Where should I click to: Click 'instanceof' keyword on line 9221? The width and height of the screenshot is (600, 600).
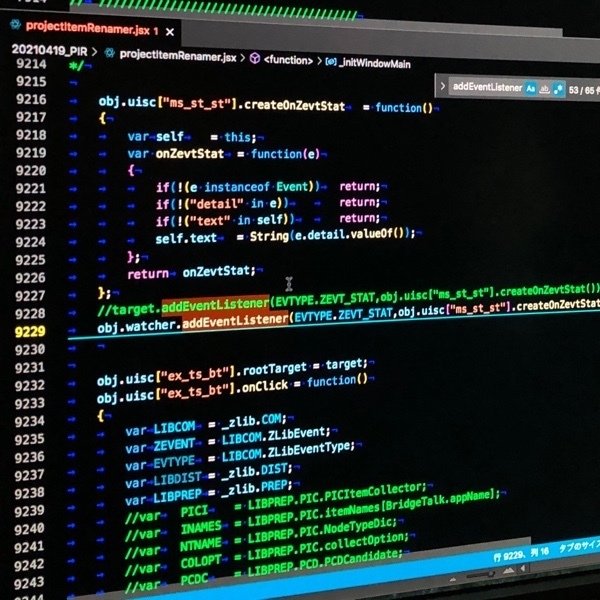pos(237,187)
